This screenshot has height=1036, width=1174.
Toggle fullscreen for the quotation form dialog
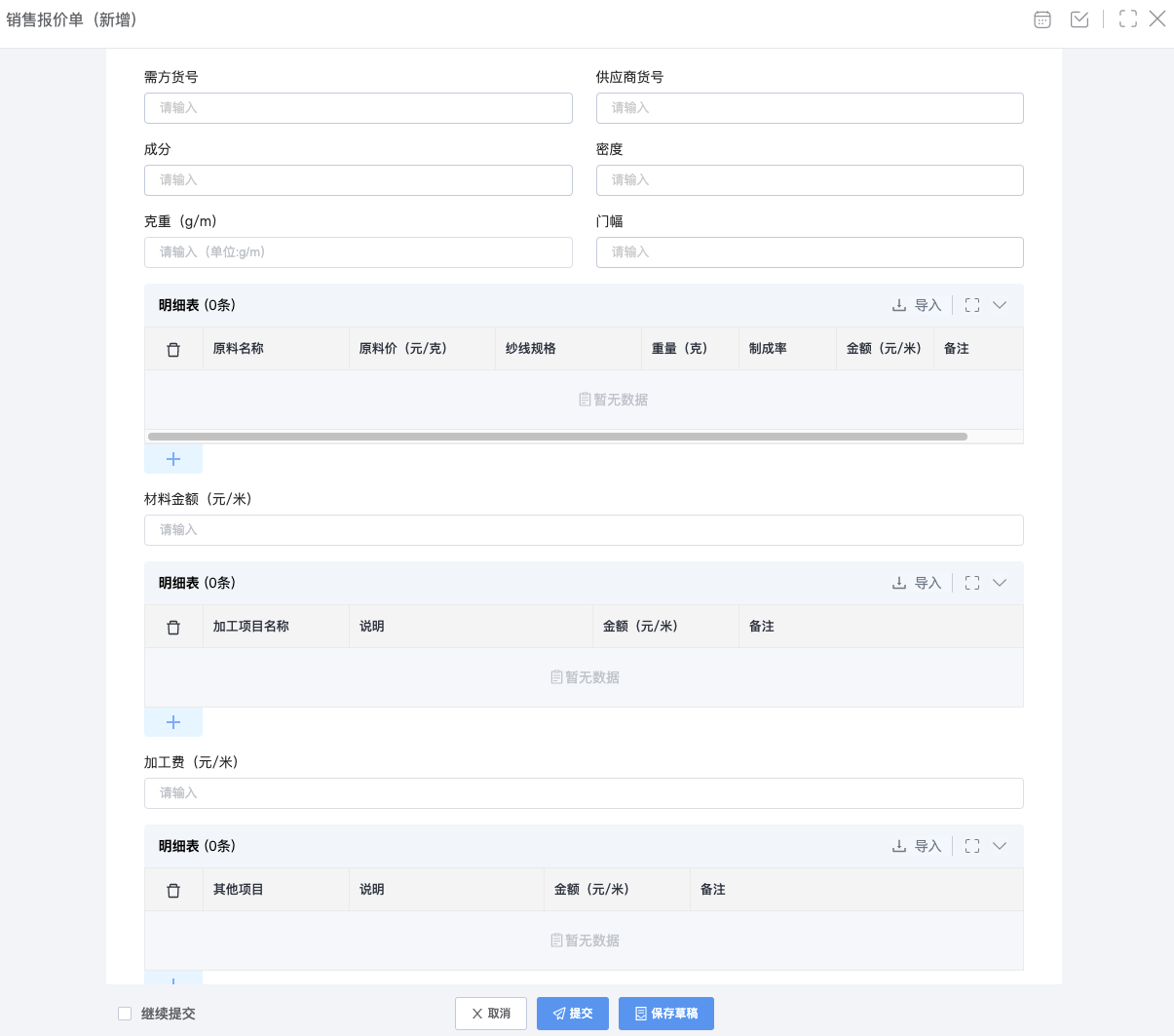coord(1128,19)
